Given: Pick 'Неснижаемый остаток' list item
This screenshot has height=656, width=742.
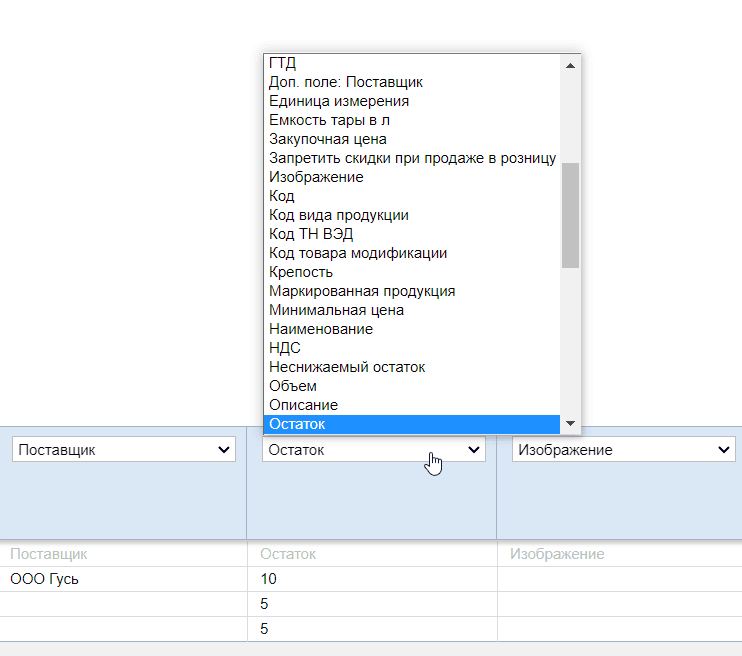Looking at the screenshot, I should click(x=347, y=367).
